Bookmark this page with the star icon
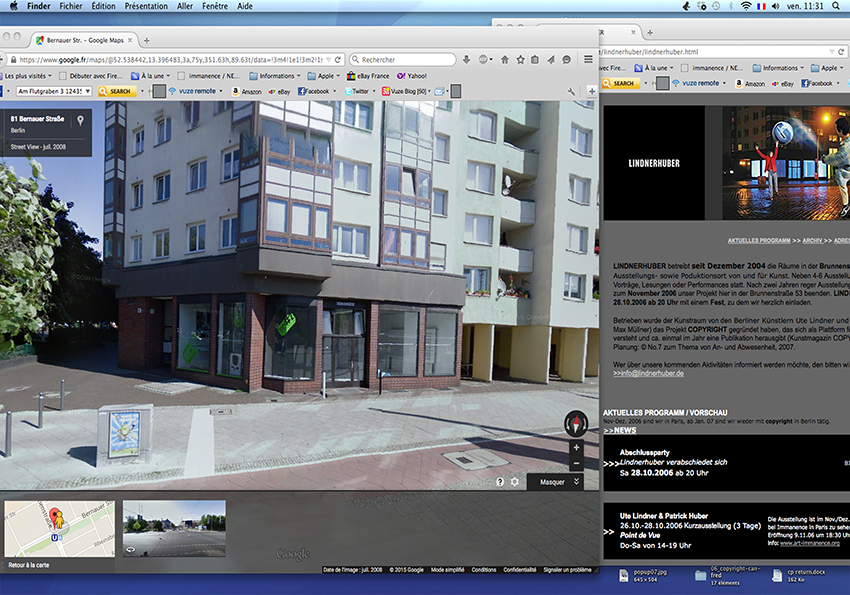This screenshot has width=850, height=595. click(520, 60)
